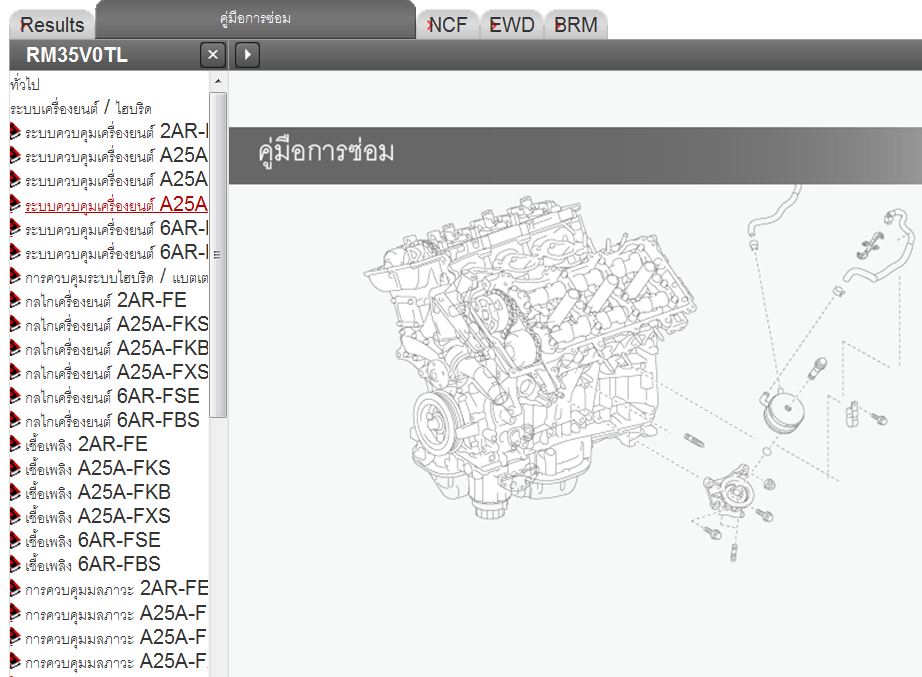The width and height of the screenshot is (922, 677).
Task: Click the book icon beside กลไกเครื่องยนต์ 6AR-FSE
Action: tap(15, 396)
